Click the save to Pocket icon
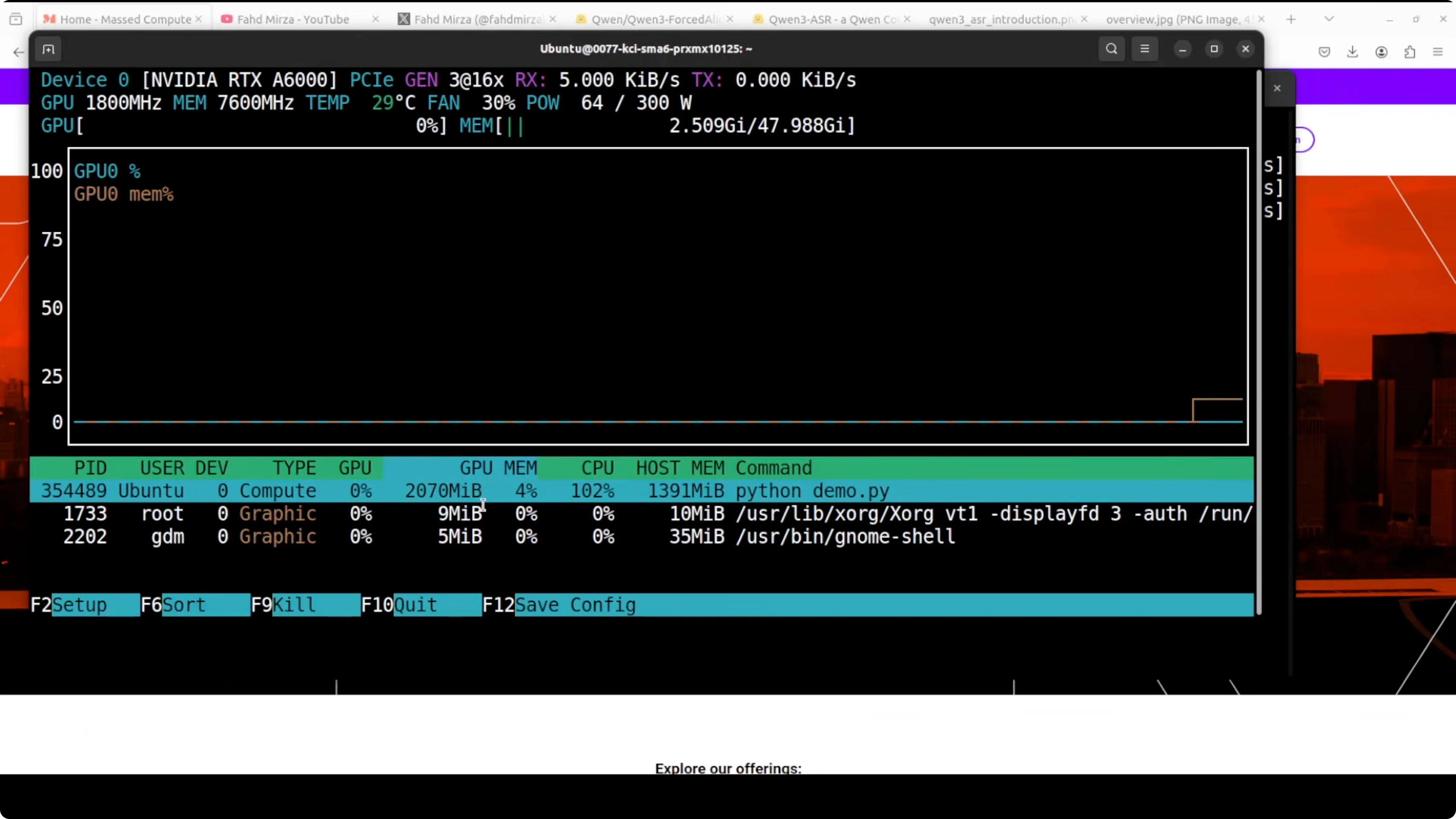1456x819 pixels. click(1324, 53)
